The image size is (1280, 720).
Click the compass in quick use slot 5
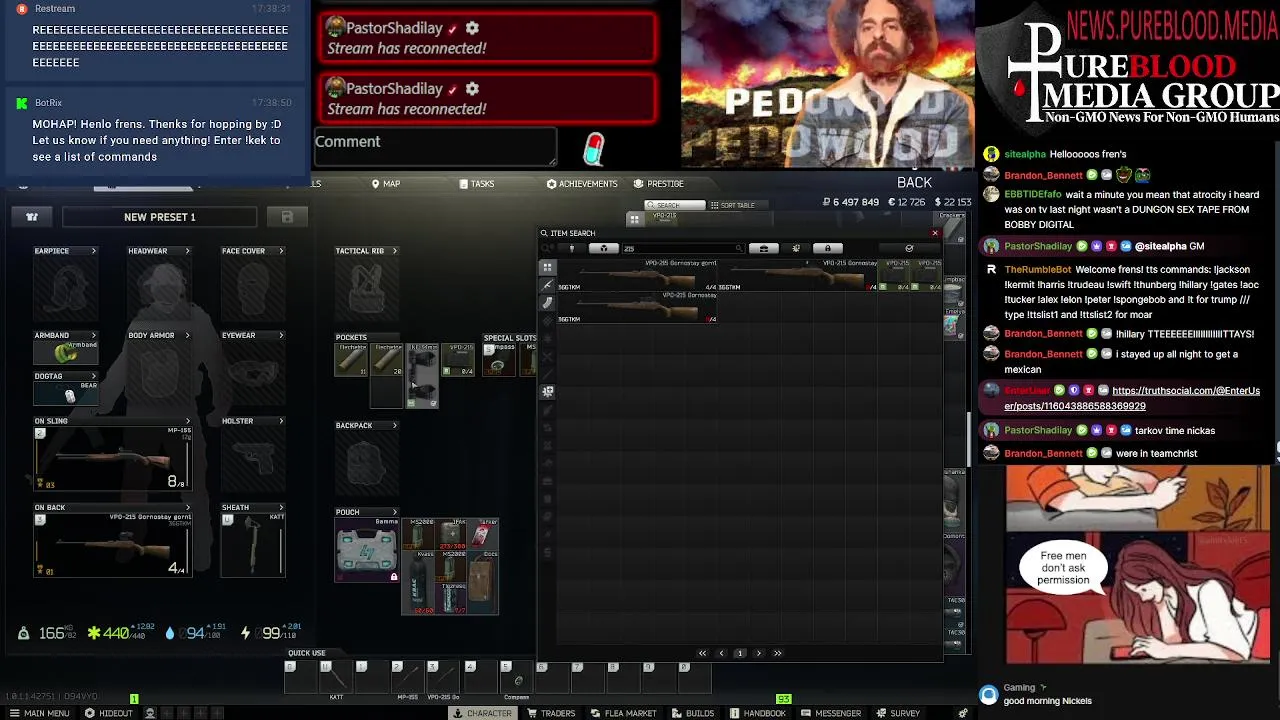(x=517, y=679)
